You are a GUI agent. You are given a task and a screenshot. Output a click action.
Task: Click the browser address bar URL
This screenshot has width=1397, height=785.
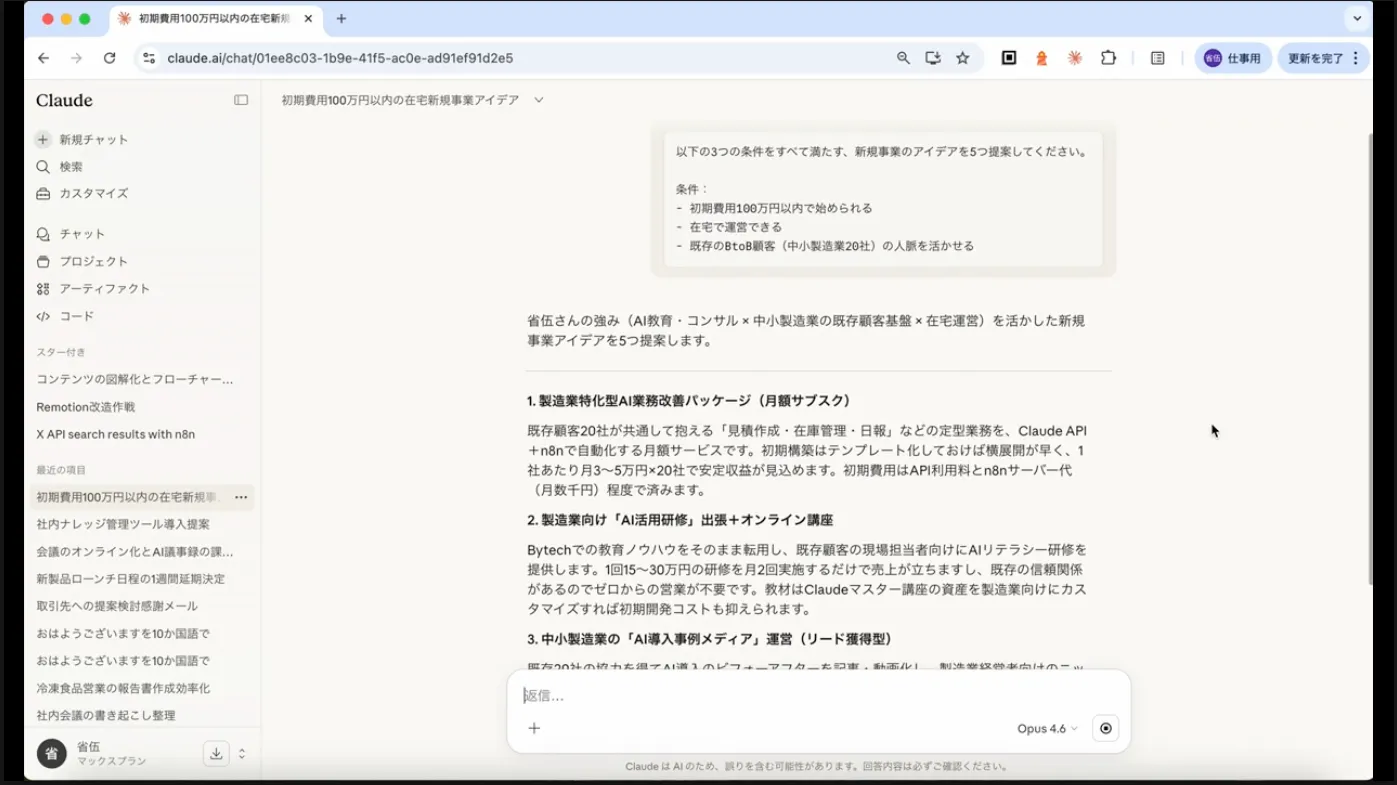point(340,58)
